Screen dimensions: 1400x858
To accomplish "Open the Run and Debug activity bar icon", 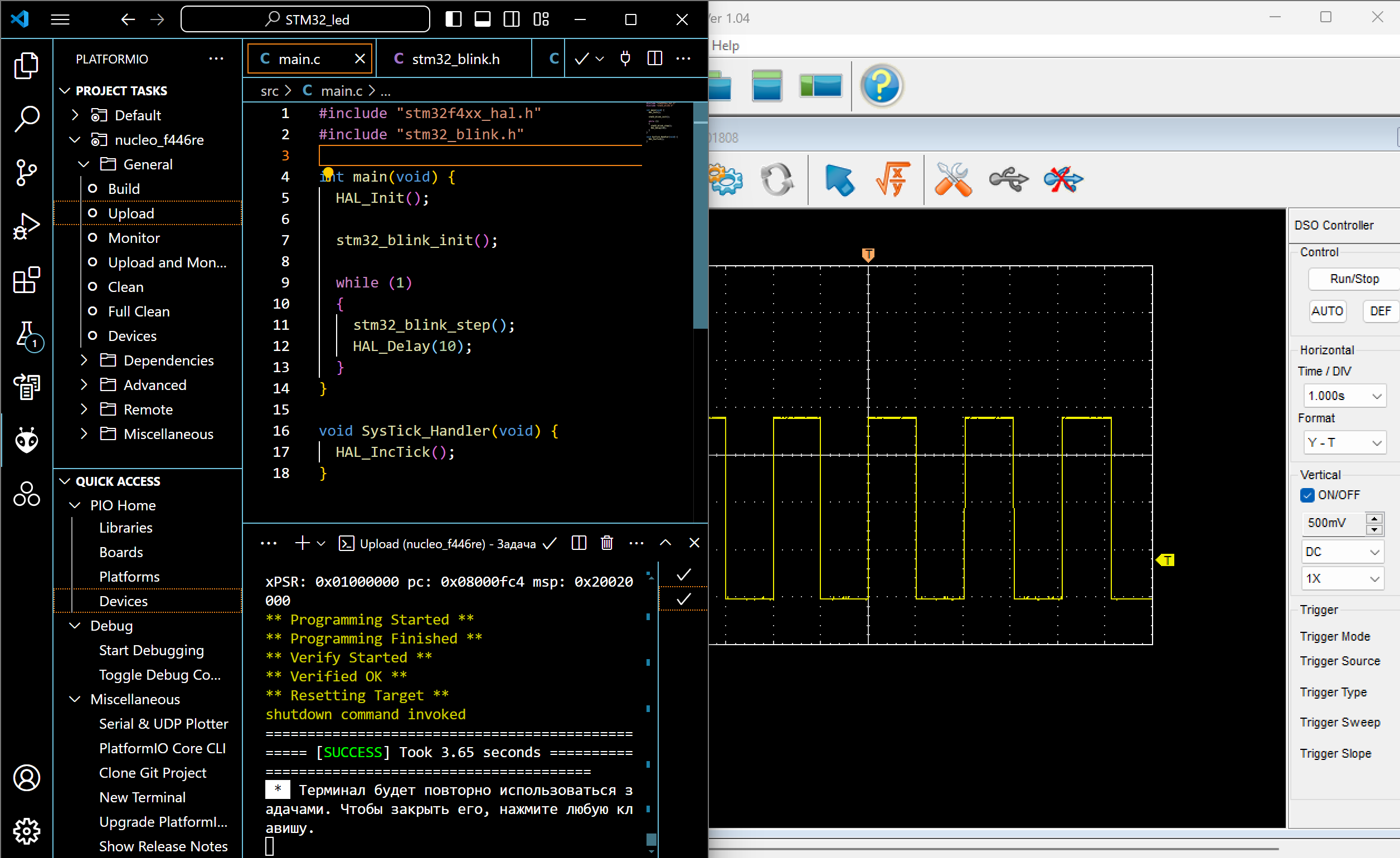I will (x=26, y=226).
